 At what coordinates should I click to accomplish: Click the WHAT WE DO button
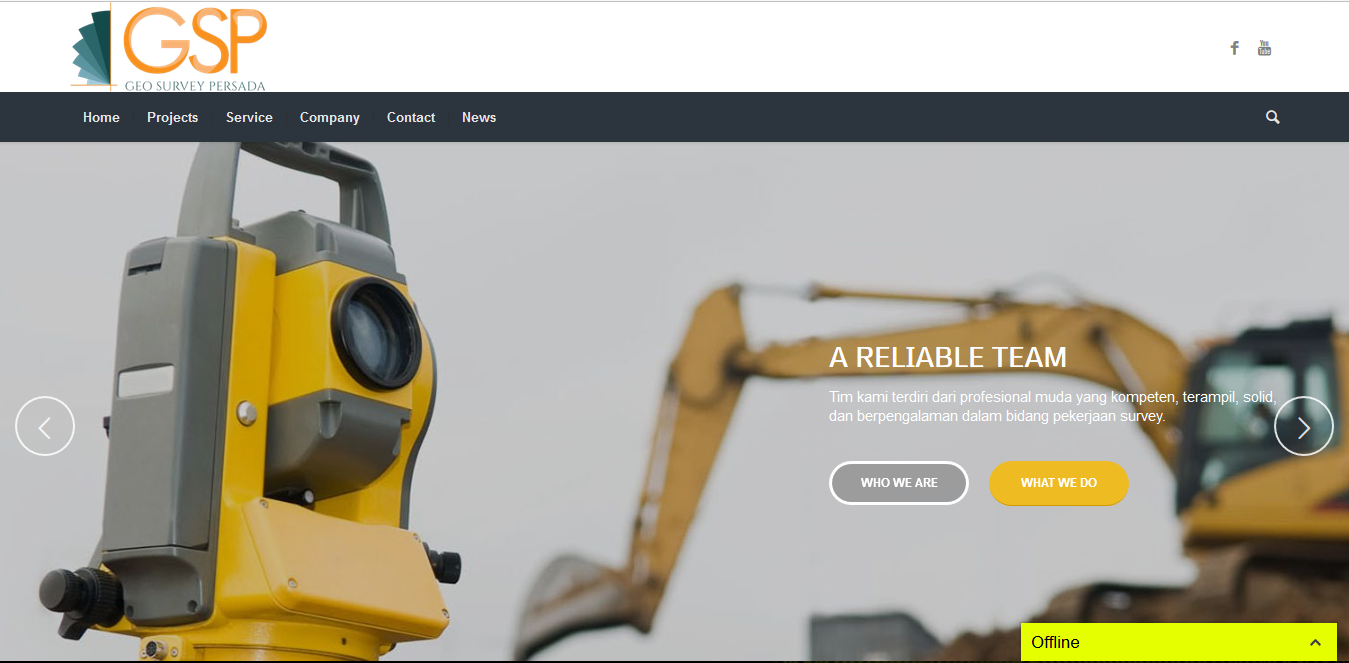[x=1059, y=483]
